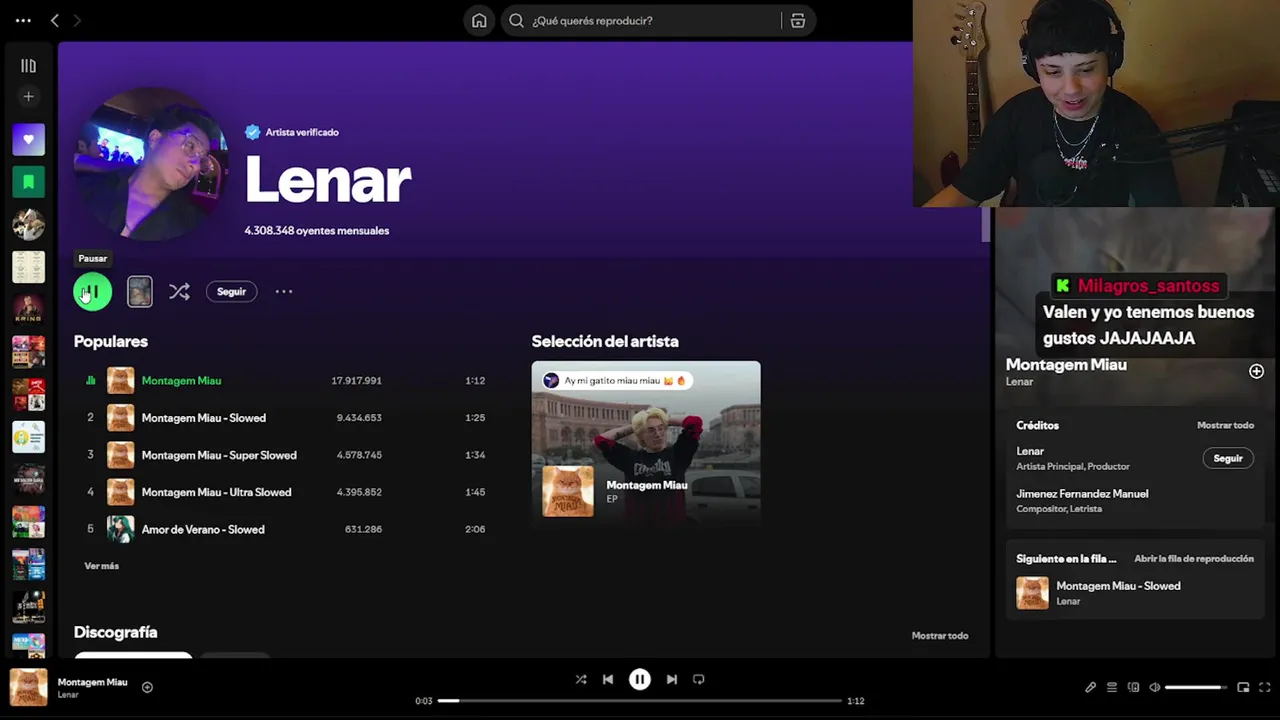This screenshot has width=1280, height=720.
Task: Go back with the left arrow
Action: (55, 20)
